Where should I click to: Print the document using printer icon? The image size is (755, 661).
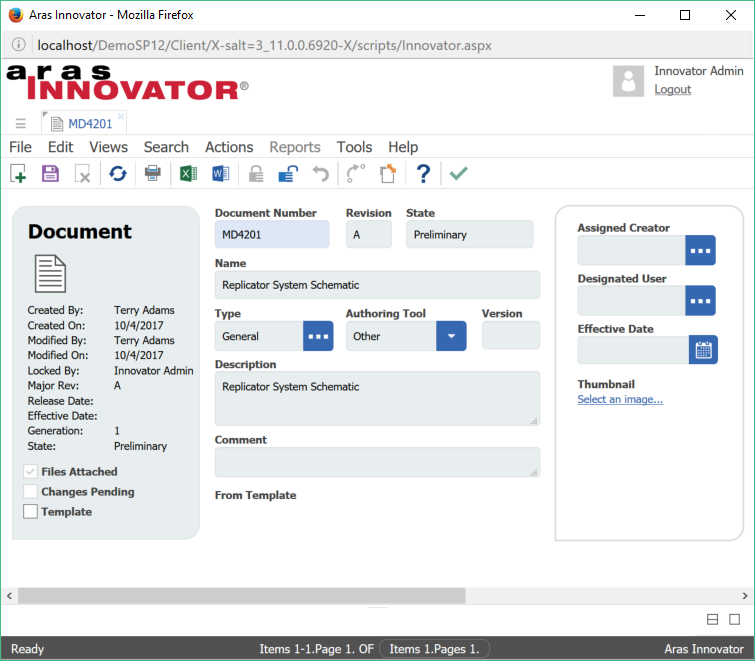[x=153, y=173]
